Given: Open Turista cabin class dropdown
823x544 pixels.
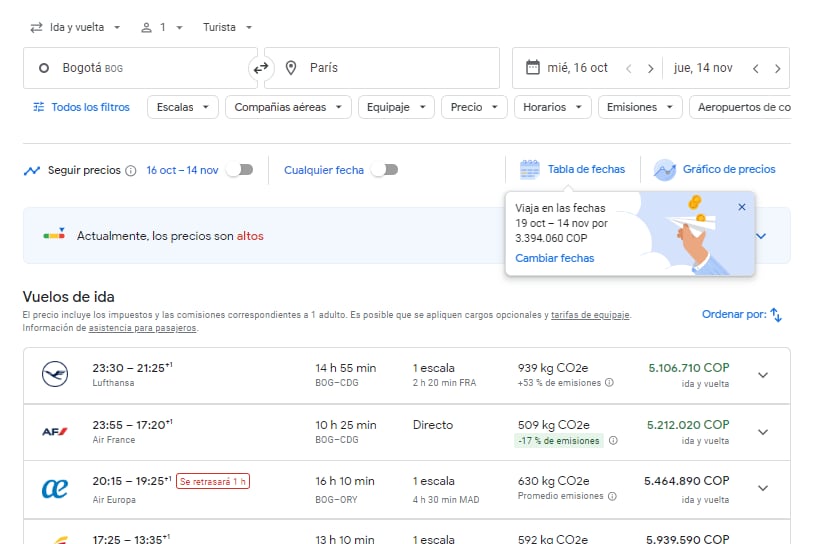Looking at the screenshot, I should tap(228, 27).
